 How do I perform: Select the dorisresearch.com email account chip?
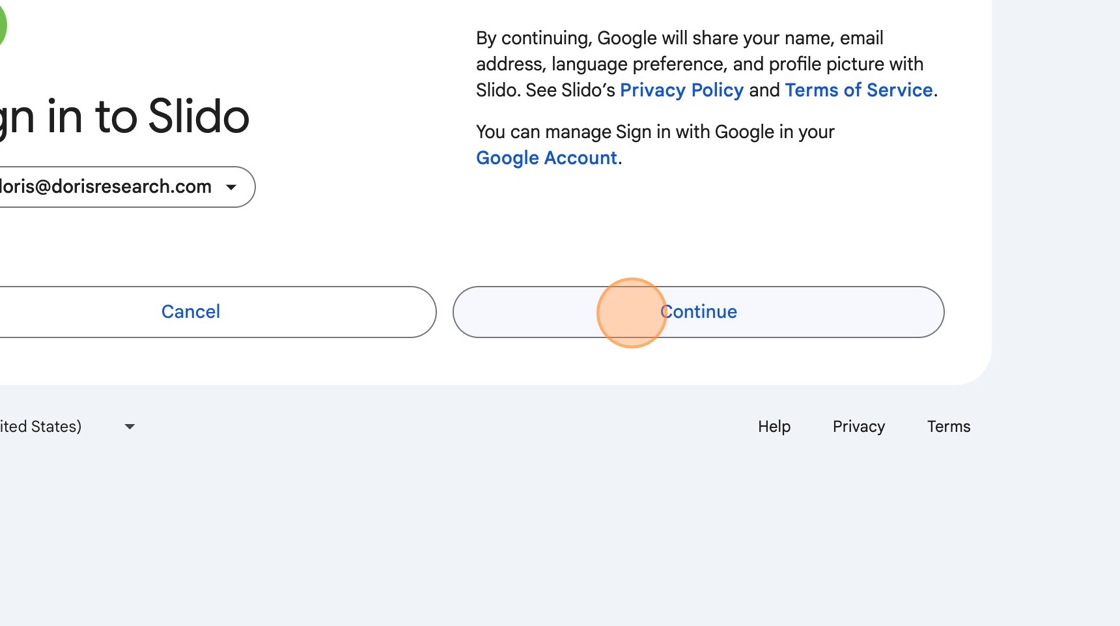(x=110, y=187)
